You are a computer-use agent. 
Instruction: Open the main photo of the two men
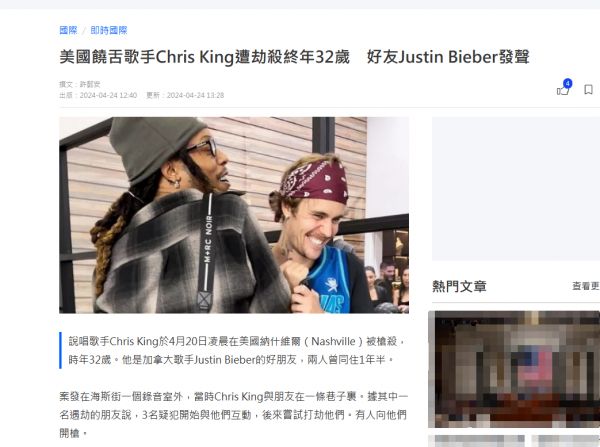(x=234, y=215)
